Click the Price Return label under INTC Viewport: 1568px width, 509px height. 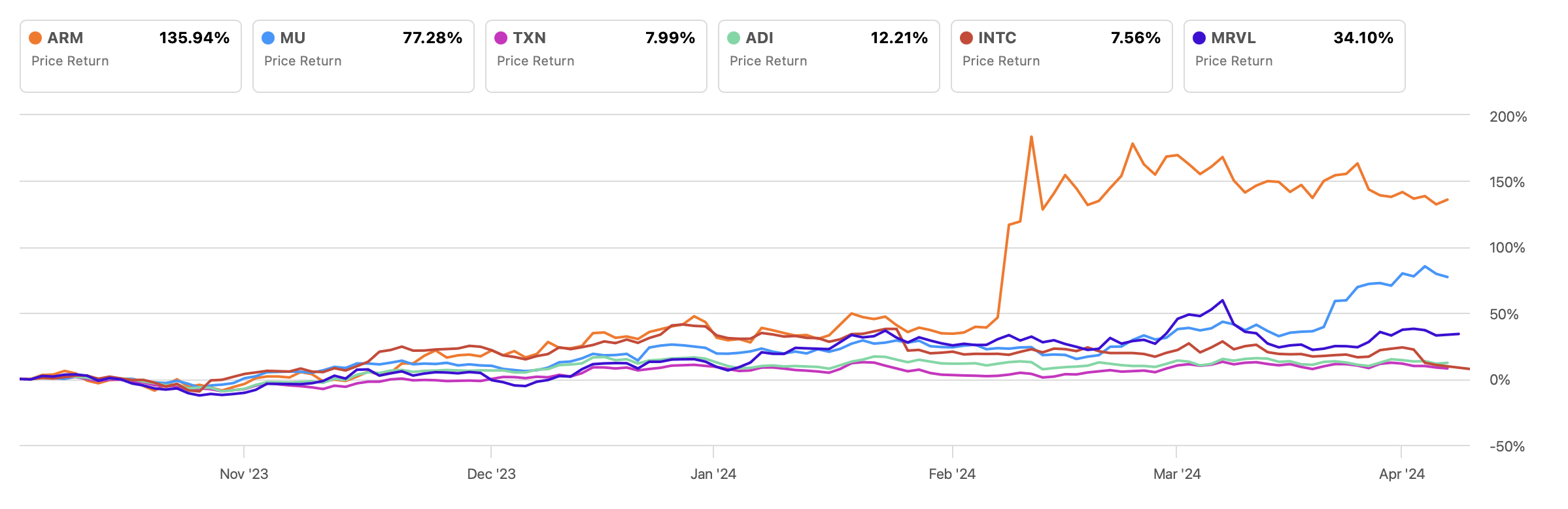(x=1001, y=61)
